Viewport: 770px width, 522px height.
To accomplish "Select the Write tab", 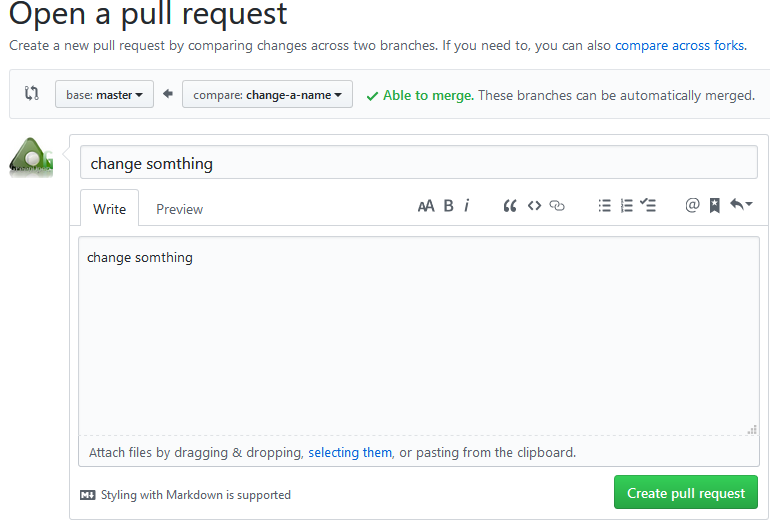I will (109, 209).
